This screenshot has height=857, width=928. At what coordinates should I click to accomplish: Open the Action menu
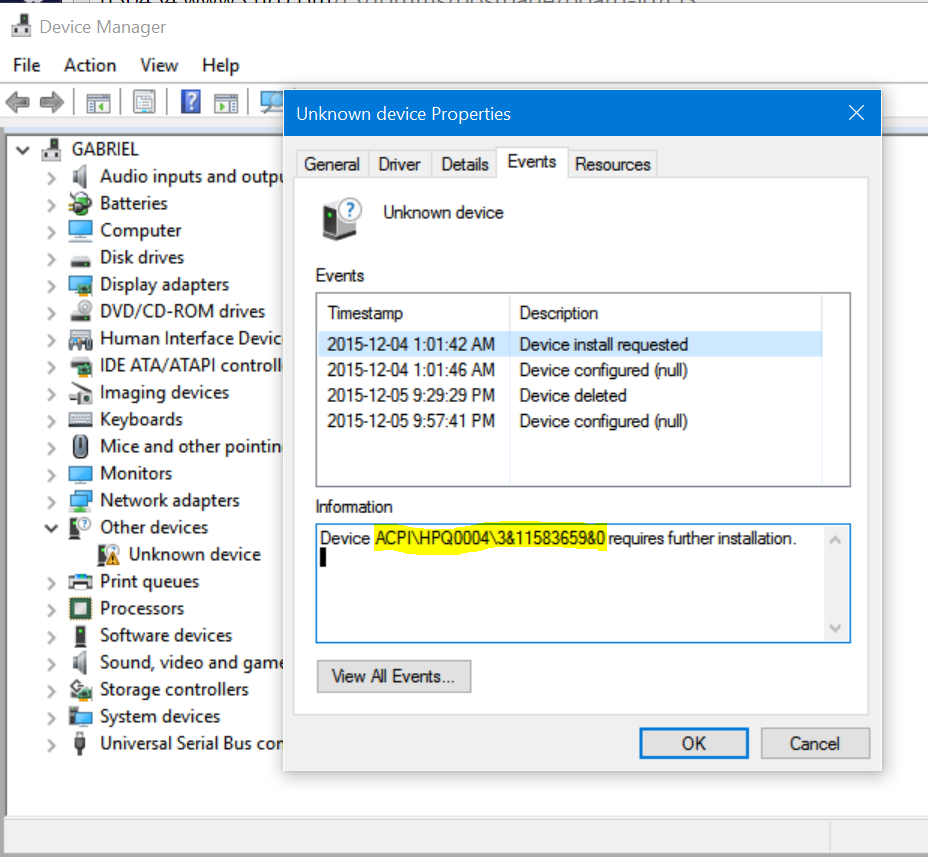90,65
